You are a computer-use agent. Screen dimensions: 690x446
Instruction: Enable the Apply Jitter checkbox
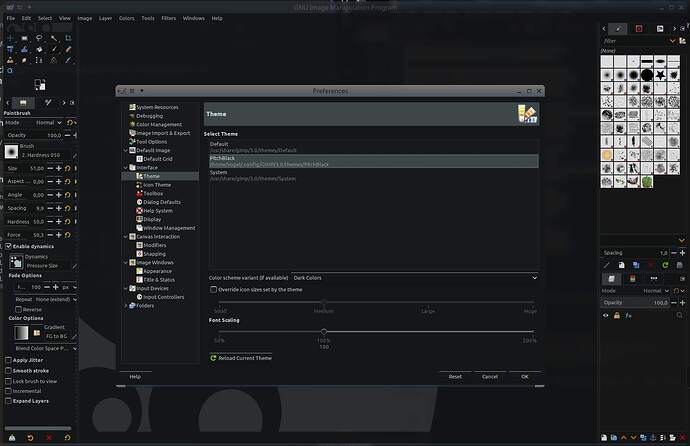9,359
